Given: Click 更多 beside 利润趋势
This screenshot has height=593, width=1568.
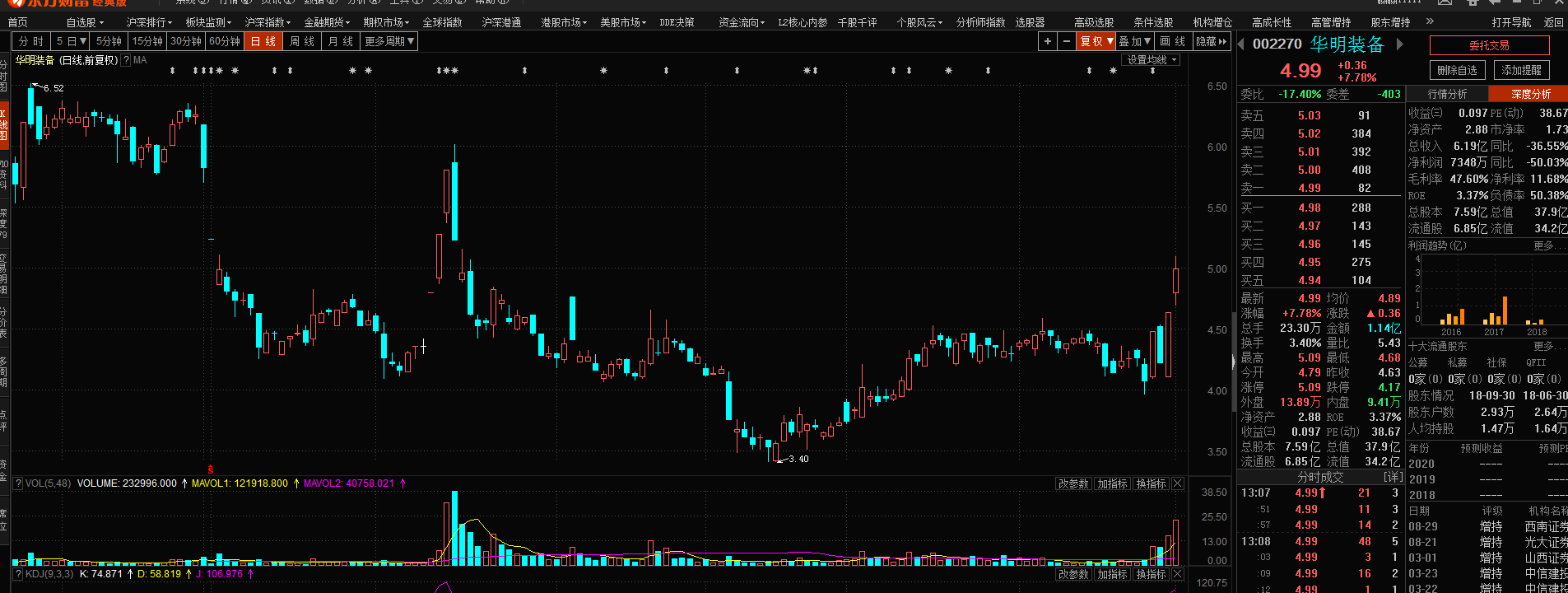Looking at the screenshot, I should [x=1547, y=245].
